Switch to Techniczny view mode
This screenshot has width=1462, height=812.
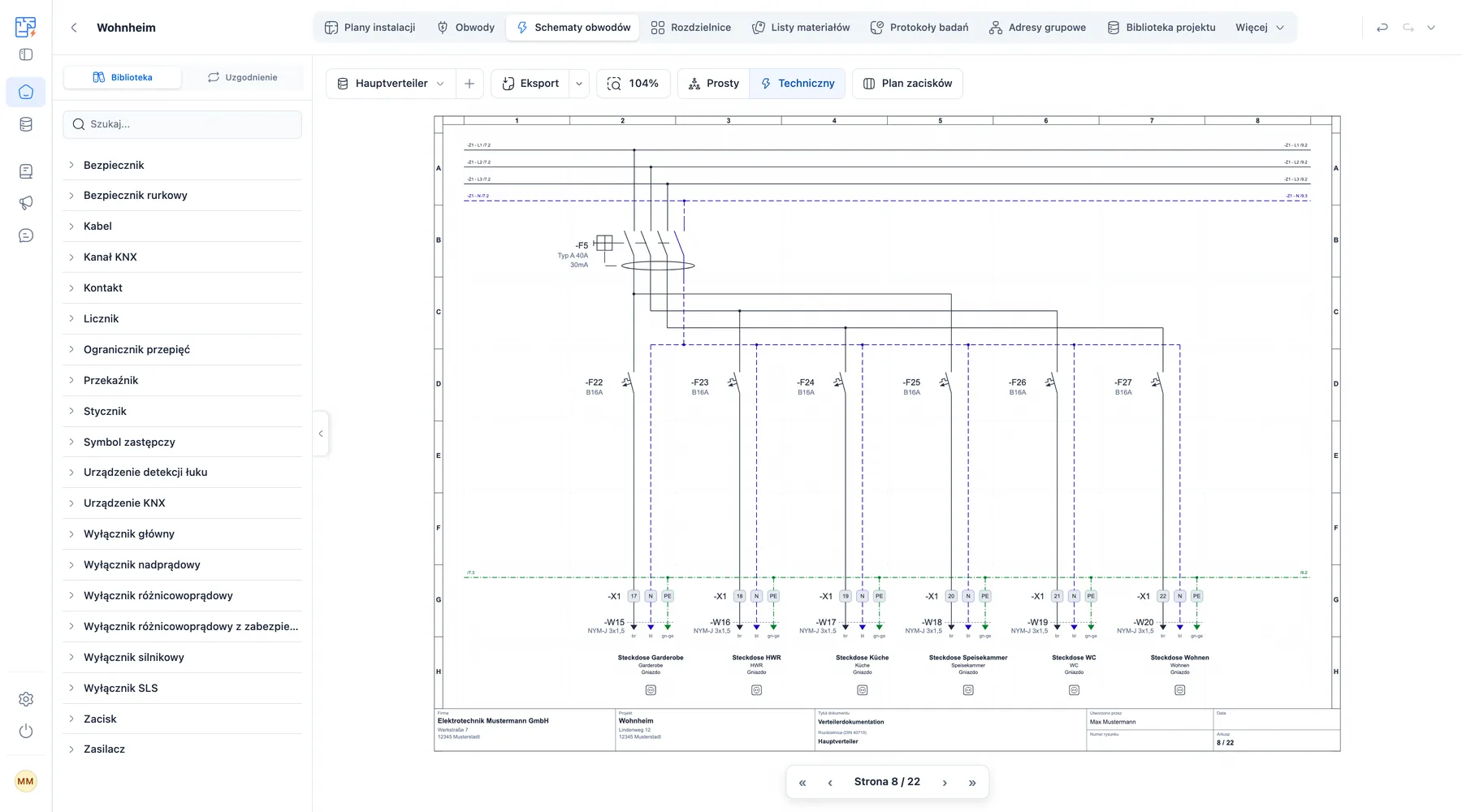[797, 84]
